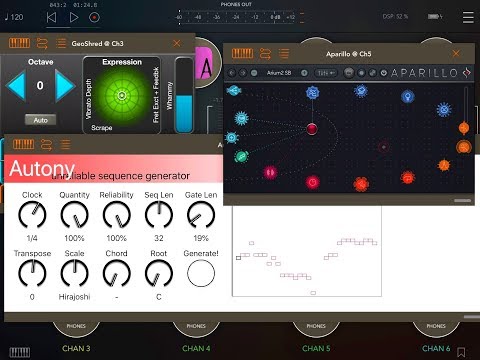Image resolution: width=480 pixels, height=360 pixels.
Task: Select the small cyan plus node
Action: click(232, 137)
